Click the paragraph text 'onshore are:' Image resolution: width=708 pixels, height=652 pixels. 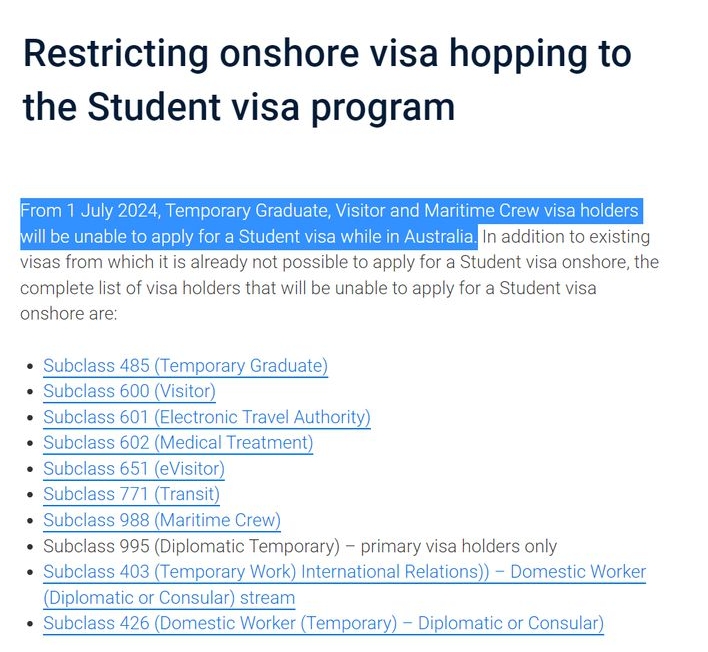coord(69,314)
